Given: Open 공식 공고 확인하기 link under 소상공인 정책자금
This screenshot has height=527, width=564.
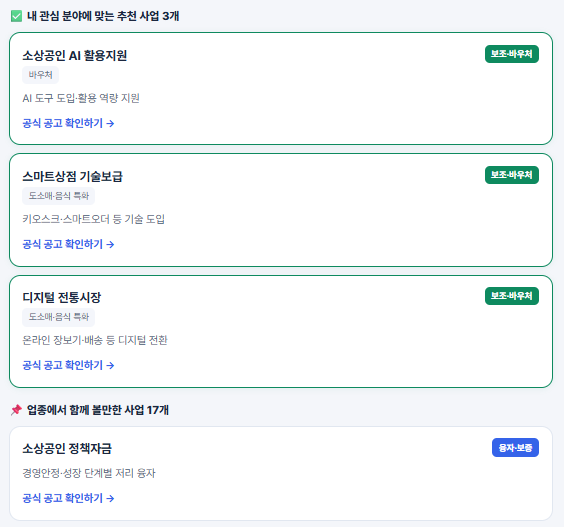Looking at the screenshot, I should (68, 498).
